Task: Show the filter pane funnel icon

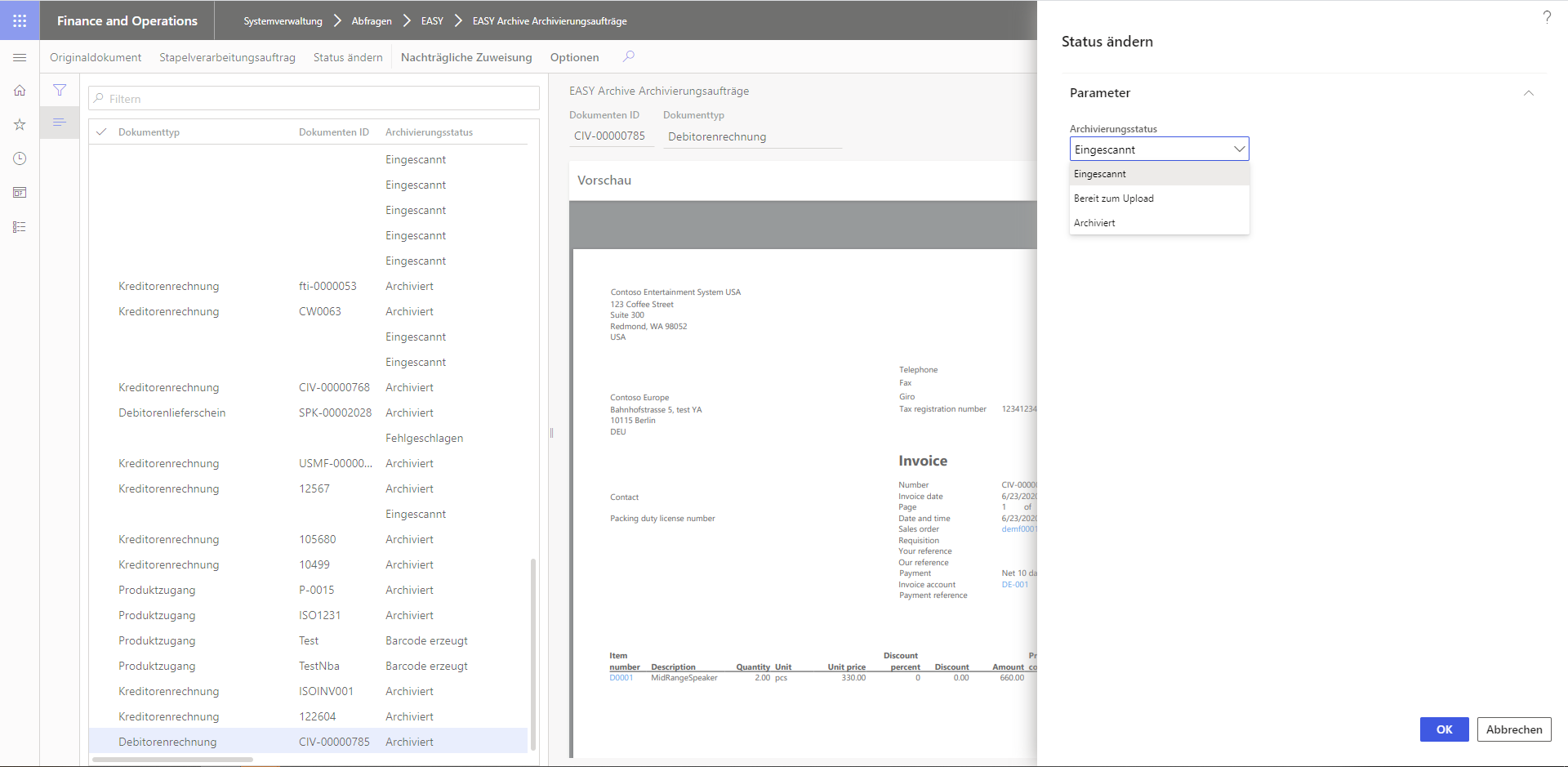Action: (60, 90)
